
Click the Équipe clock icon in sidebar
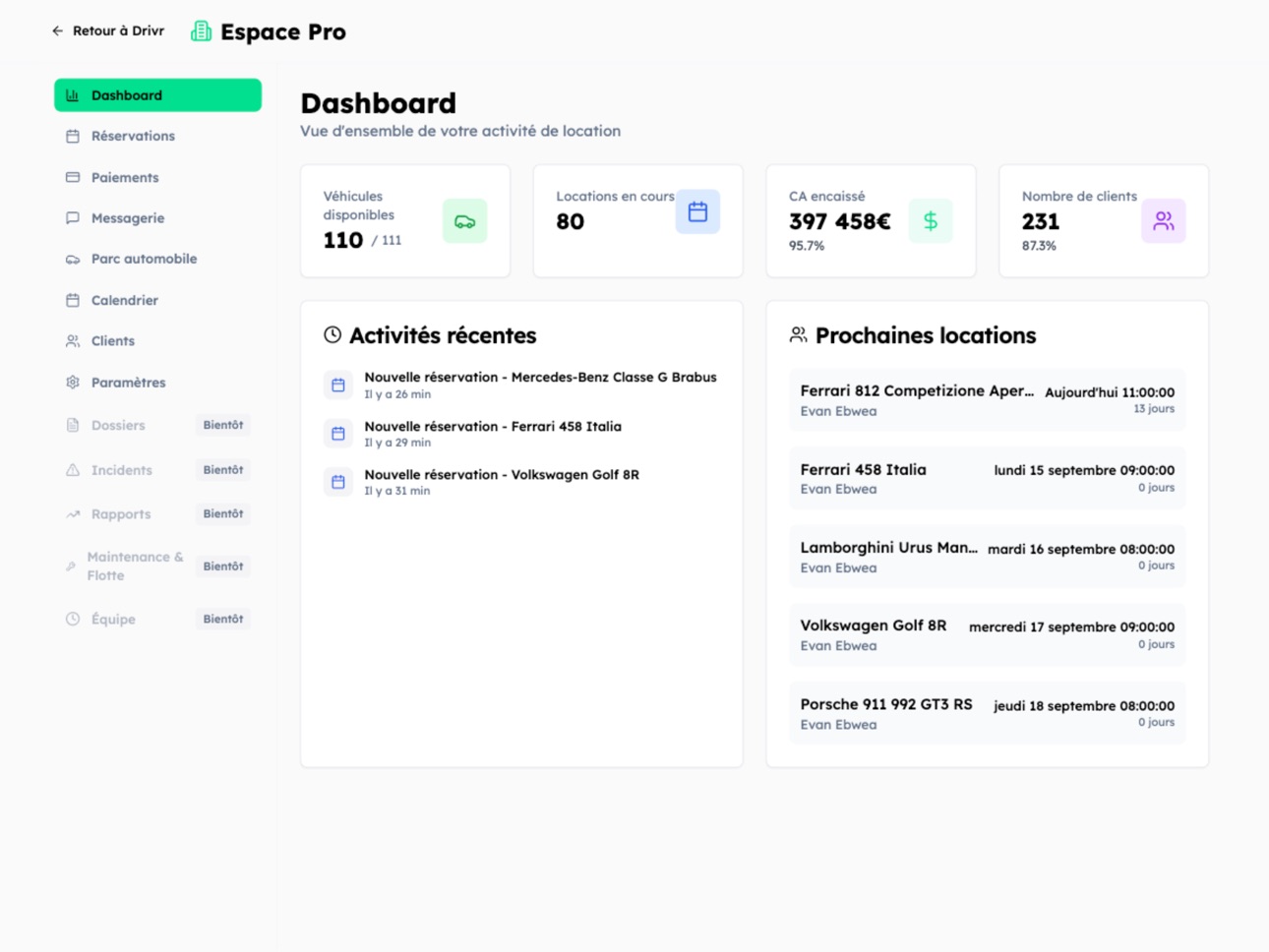pyautogui.click(x=73, y=619)
